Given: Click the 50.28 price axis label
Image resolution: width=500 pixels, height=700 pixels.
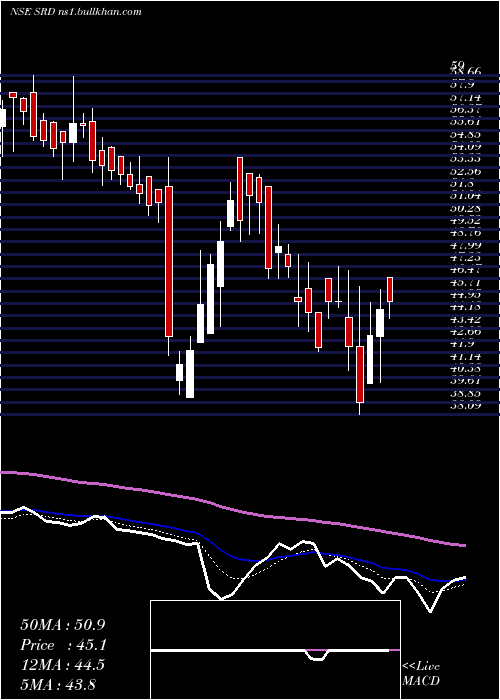Looking at the screenshot, I should click(465, 208).
